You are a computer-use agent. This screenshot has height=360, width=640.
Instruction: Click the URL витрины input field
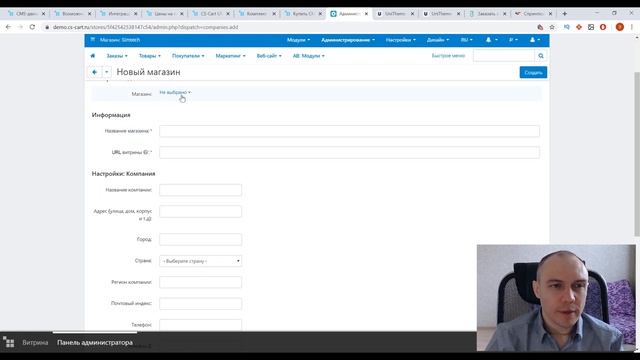[349, 152]
